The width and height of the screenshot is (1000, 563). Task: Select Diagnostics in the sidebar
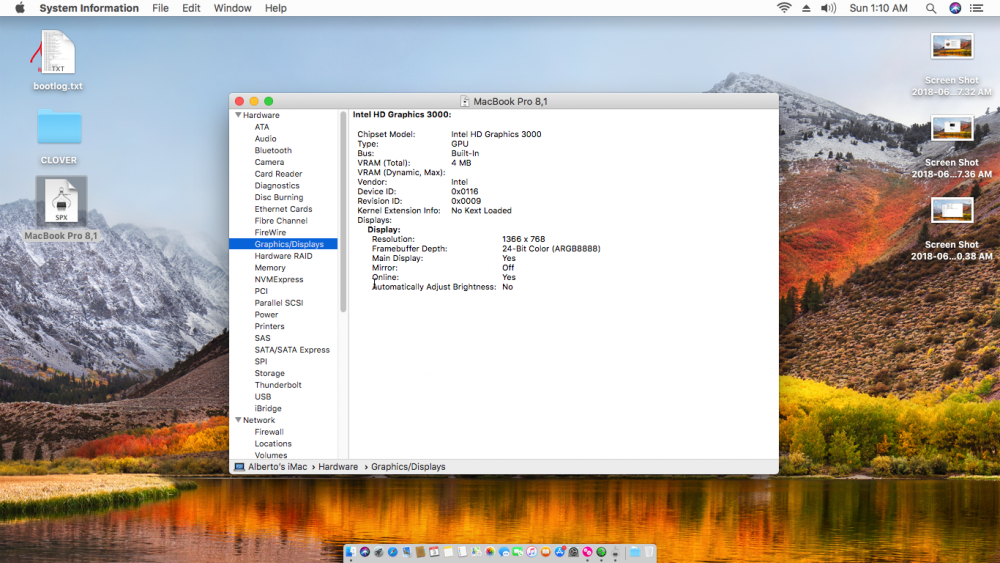pyautogui.click(x=277, y=186)
